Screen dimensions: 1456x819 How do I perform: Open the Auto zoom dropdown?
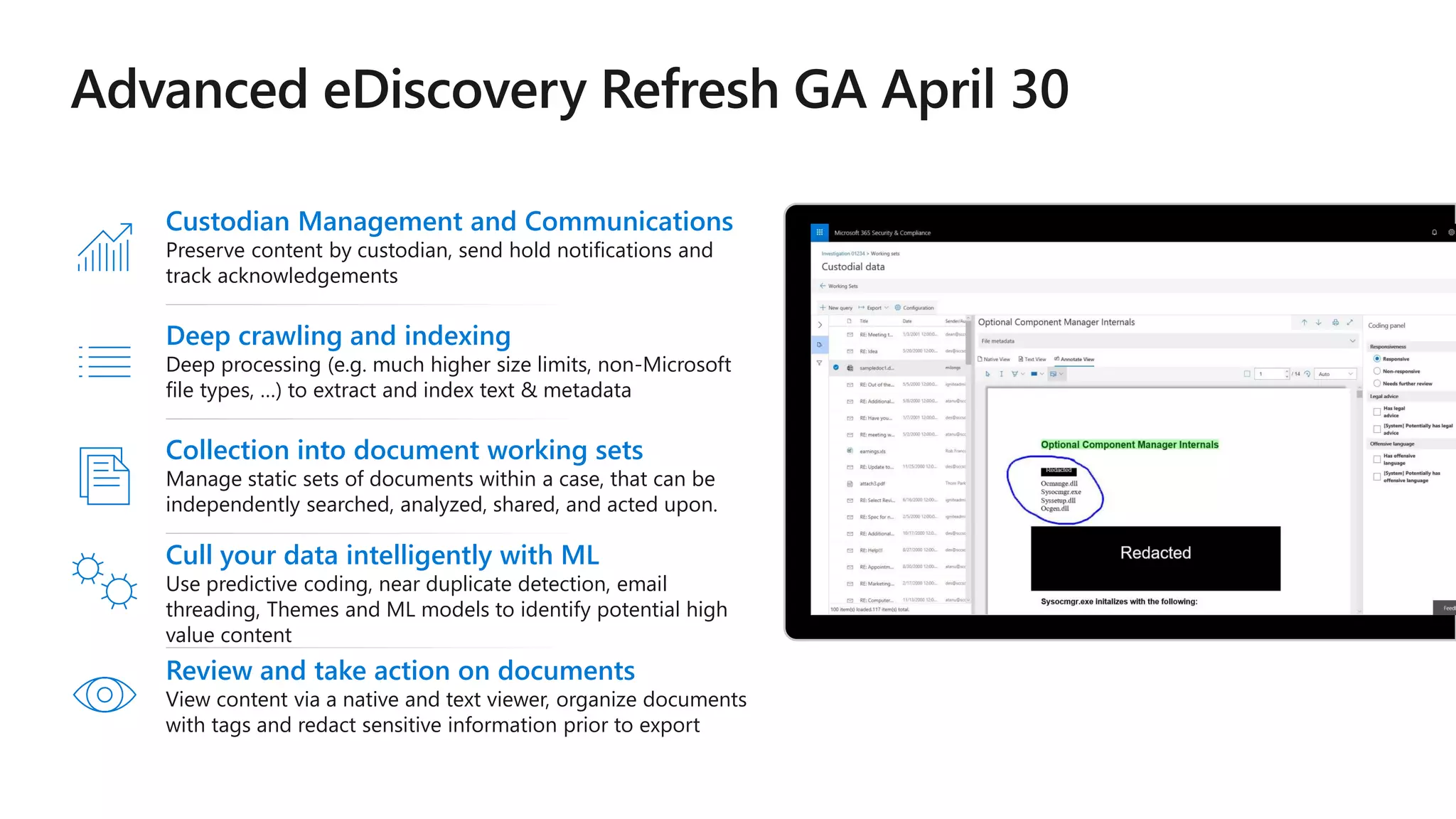(x=1336, y=374)
